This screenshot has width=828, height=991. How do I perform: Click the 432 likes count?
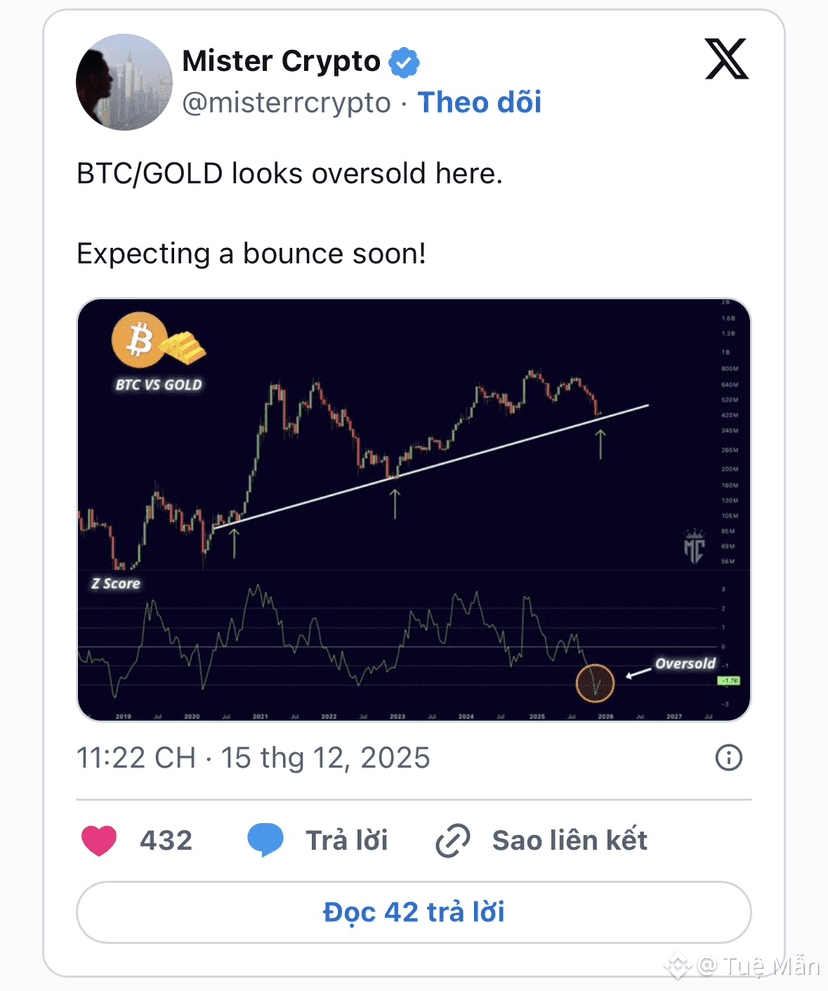(166, 841)
